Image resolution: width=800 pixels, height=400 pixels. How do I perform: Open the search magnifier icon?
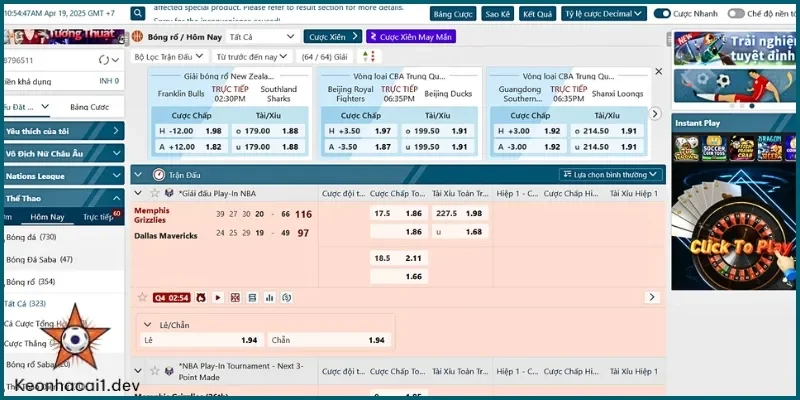click(138, 13)
